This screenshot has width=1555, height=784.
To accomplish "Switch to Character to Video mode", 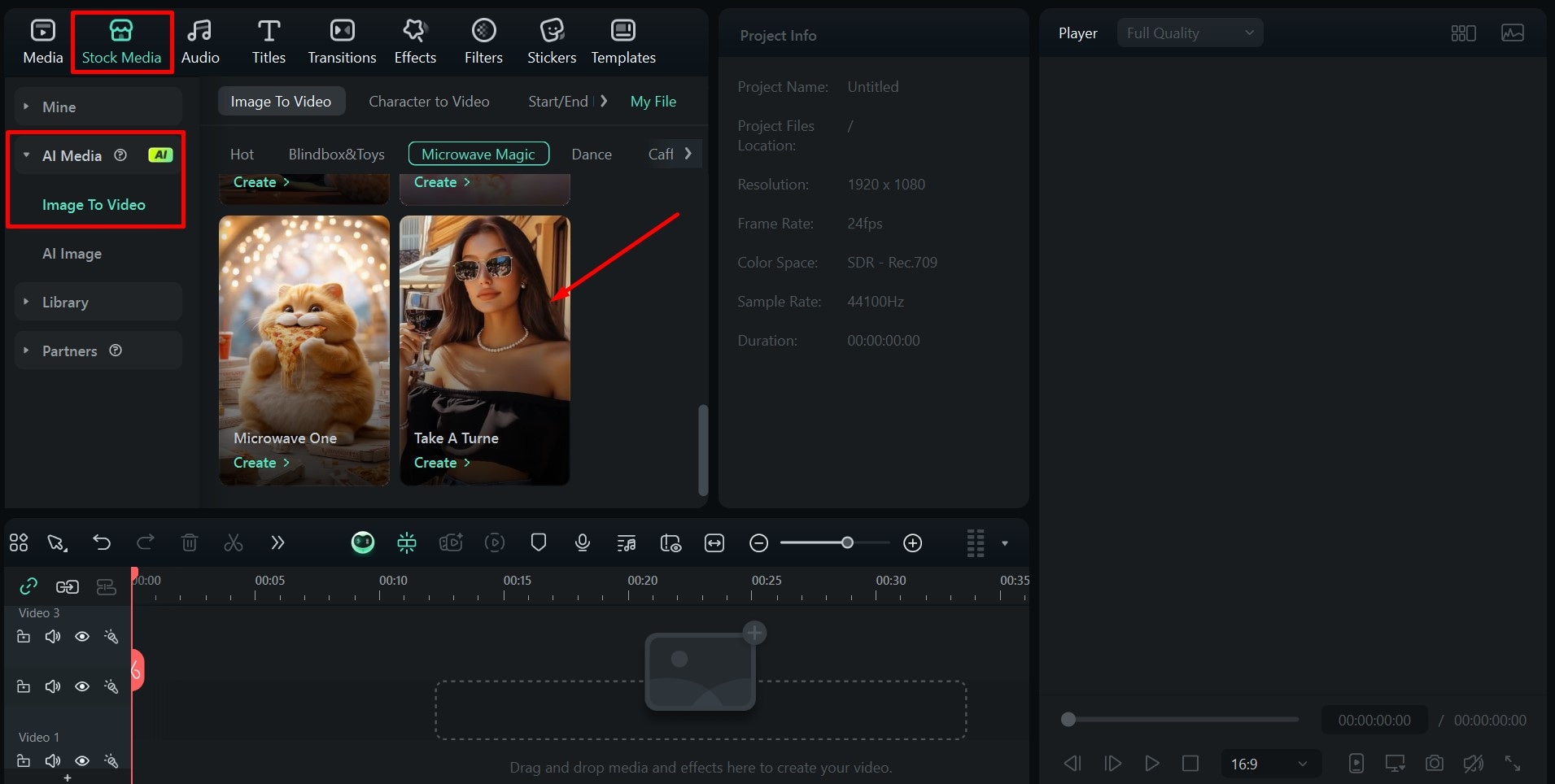I will (429, 102).
